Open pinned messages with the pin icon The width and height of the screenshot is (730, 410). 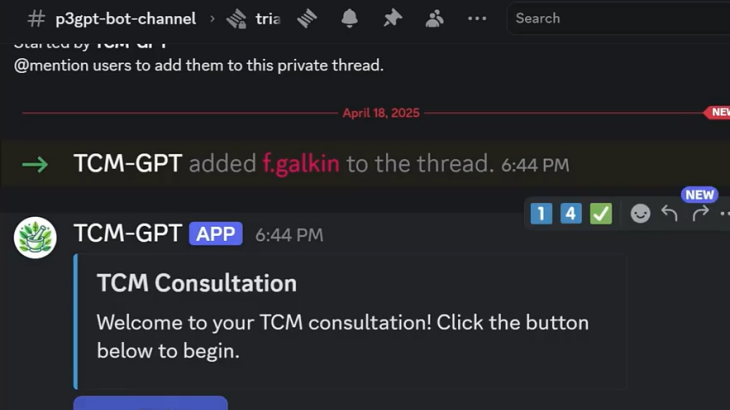point(392,19)
